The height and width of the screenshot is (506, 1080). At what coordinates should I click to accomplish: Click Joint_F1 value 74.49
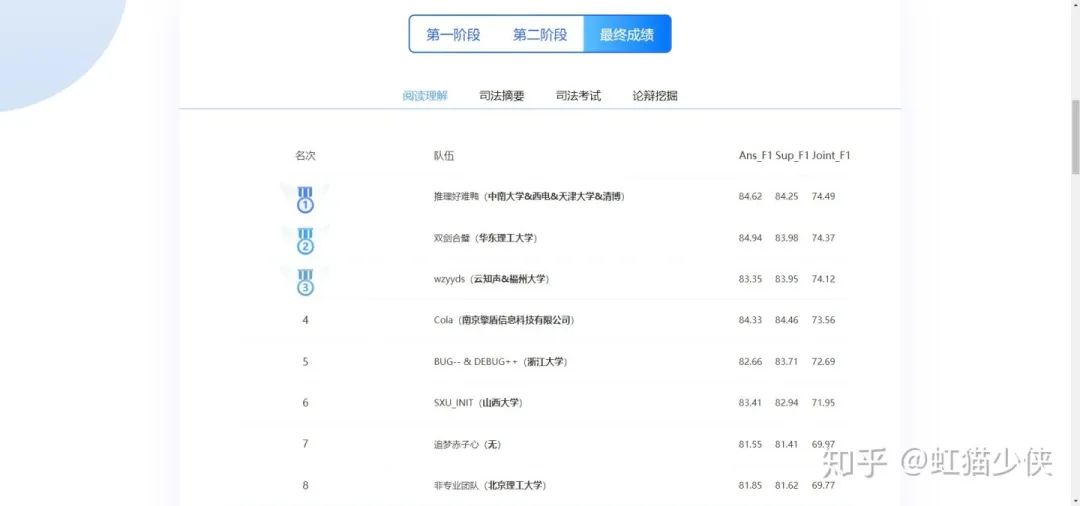click(823, 196)
